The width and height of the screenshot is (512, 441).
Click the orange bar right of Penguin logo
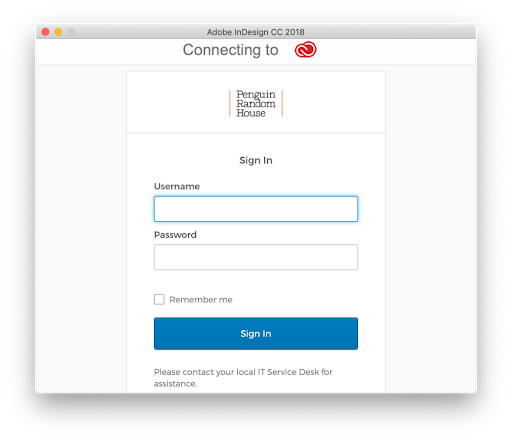(x=282, y=103)
